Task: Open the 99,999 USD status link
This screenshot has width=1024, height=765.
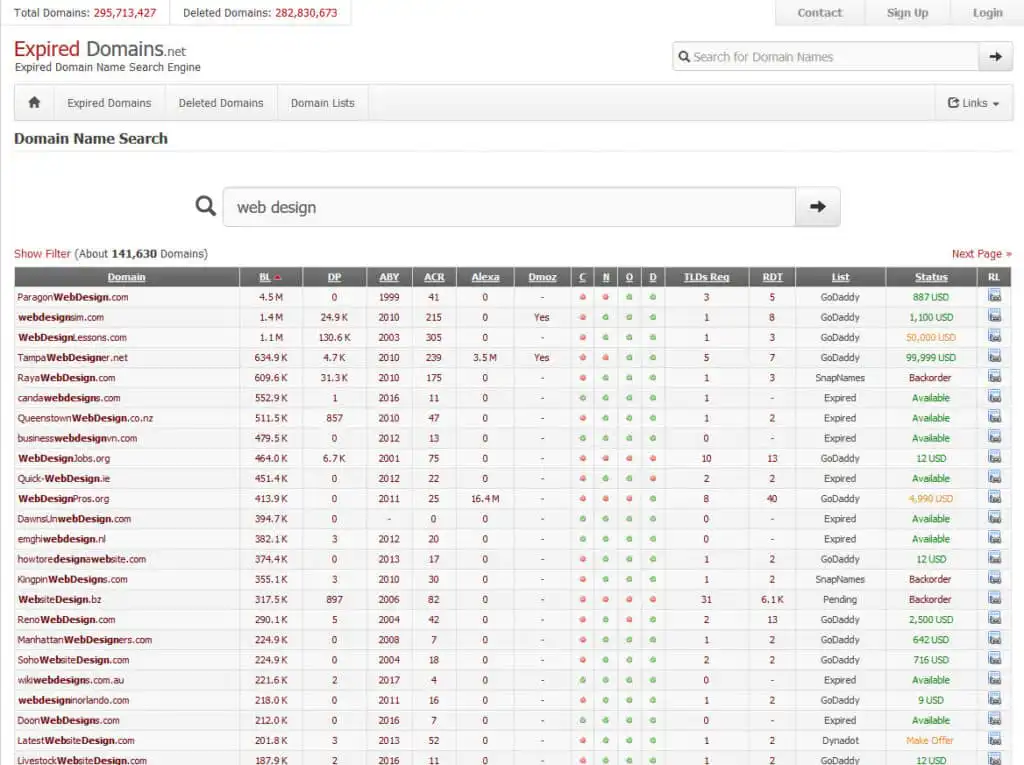Action: (931, 357)
